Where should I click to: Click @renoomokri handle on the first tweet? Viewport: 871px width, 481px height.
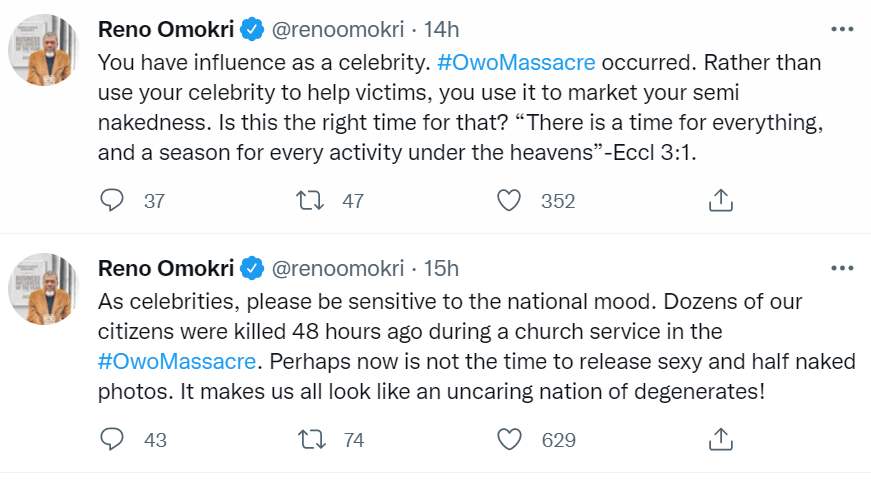tap(338, 30)
